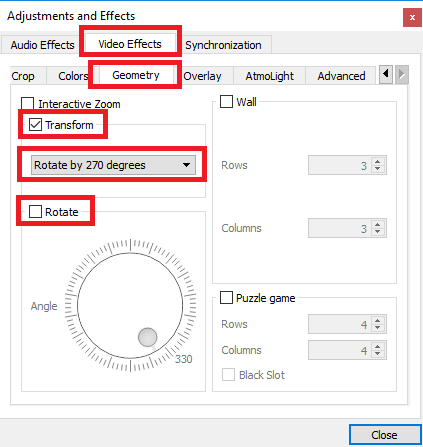Uncheck the Transform checkbox
423x447 pixels.
click(35, 125)
